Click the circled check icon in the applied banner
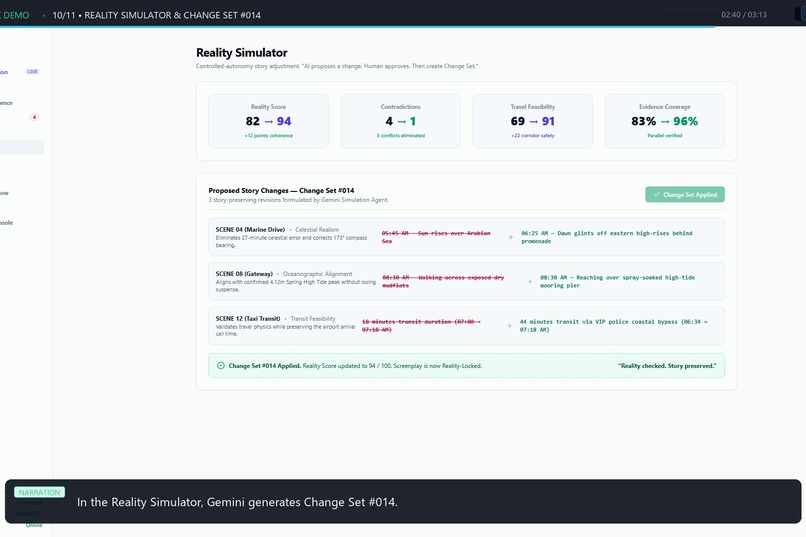The width and height of the screenshot is (806, 537). (x=221, y=366)
